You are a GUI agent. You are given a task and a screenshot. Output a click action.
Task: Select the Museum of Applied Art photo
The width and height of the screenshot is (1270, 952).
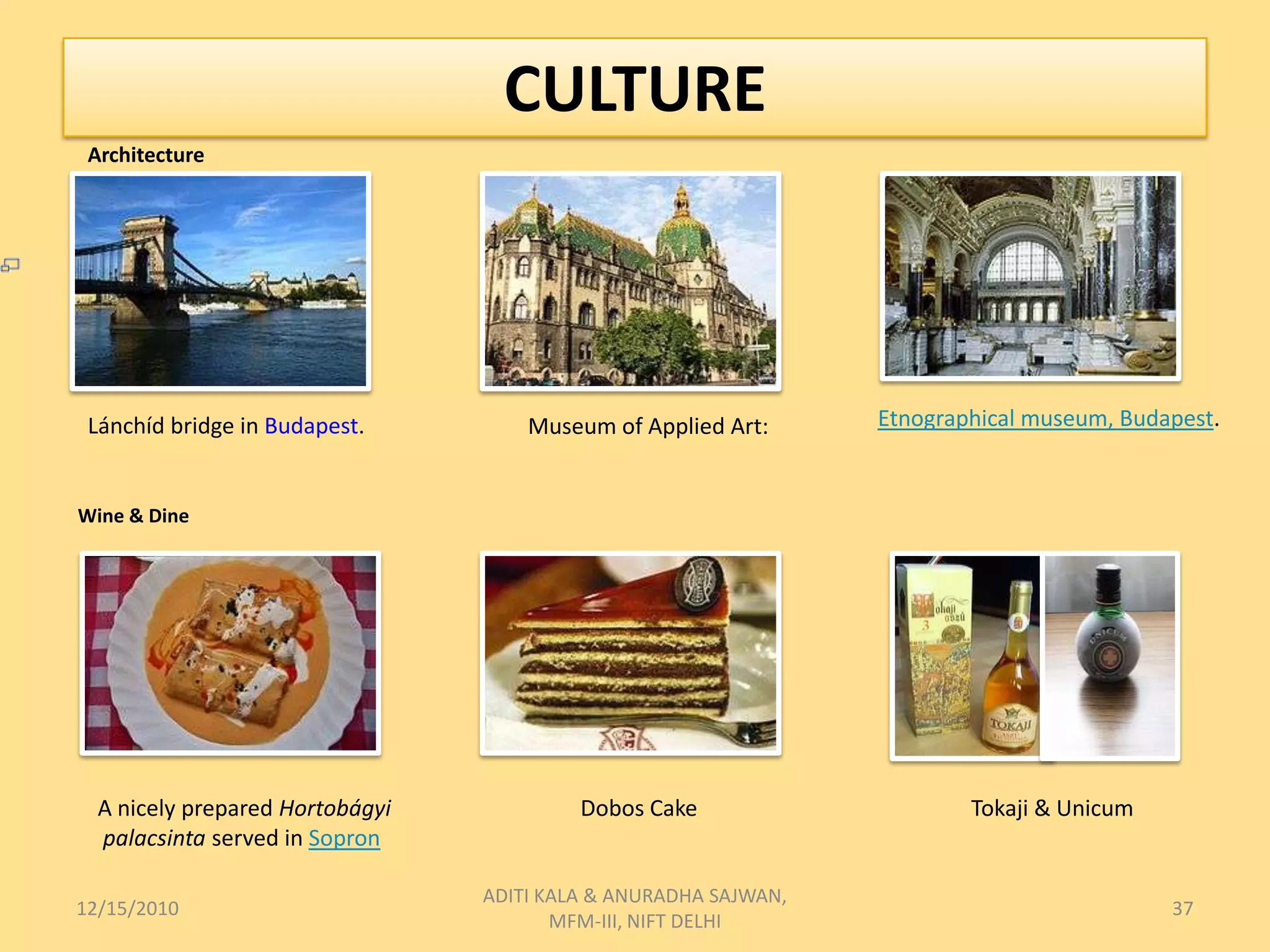pyautogui.click(x=630, y=281)
